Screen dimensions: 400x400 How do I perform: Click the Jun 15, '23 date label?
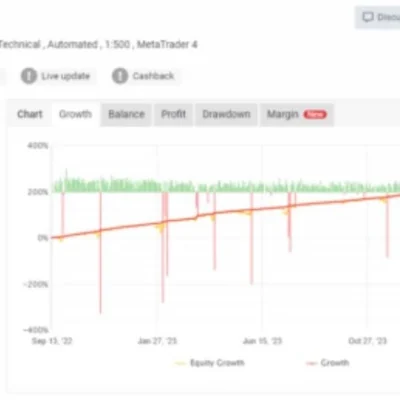262,341
